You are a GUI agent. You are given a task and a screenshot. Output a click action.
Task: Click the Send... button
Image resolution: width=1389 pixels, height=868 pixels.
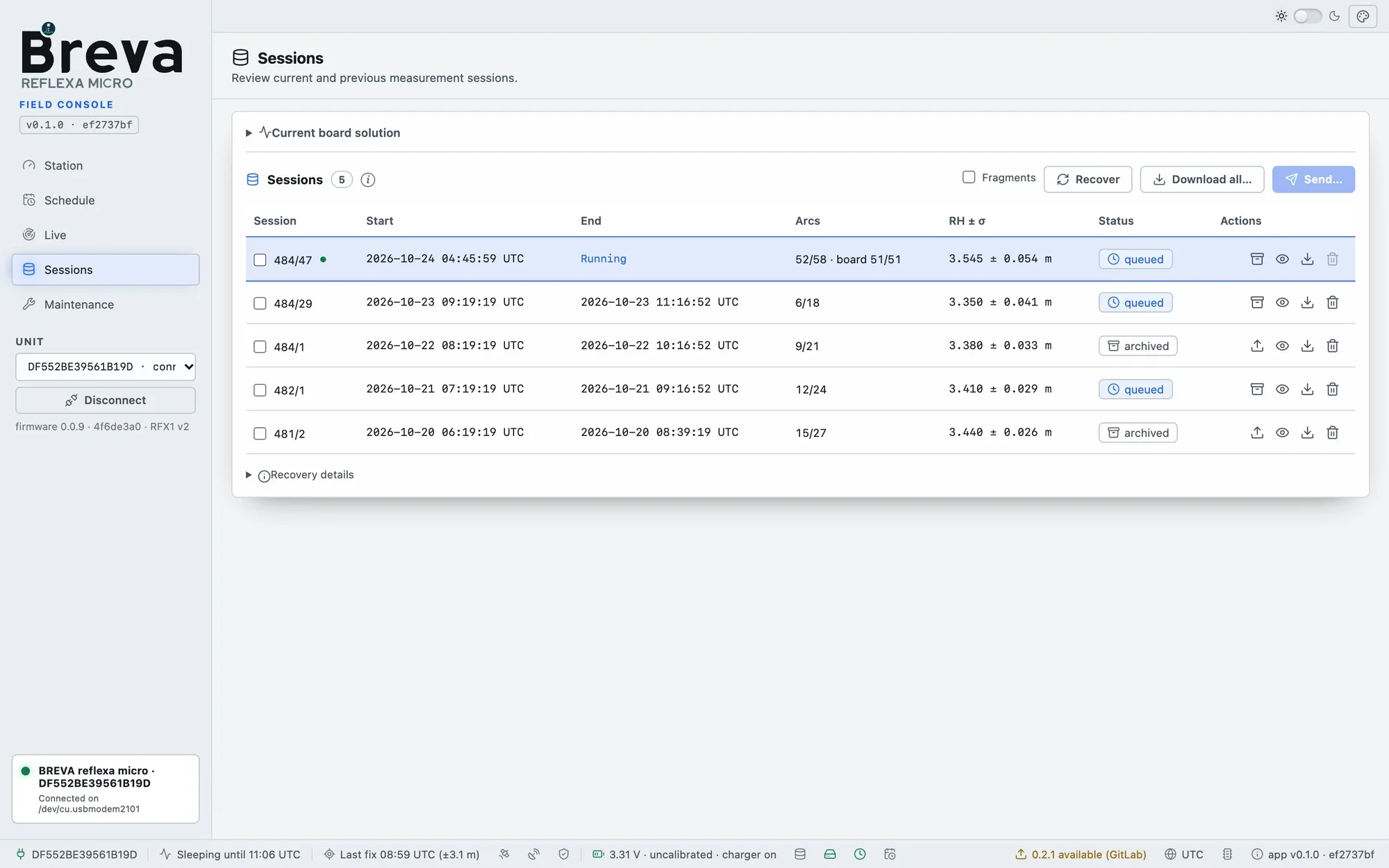click(1313, 179)
